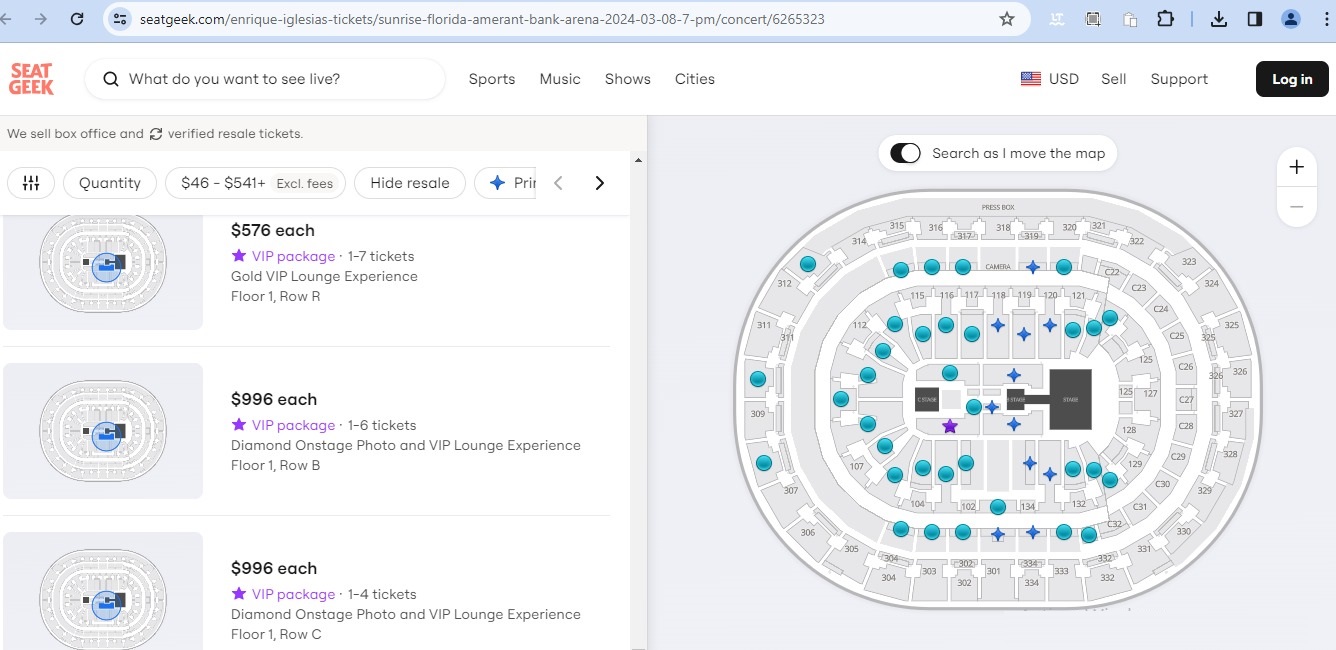Toggle Search as I move the map

pyautogui.click(x=905, y=153)
